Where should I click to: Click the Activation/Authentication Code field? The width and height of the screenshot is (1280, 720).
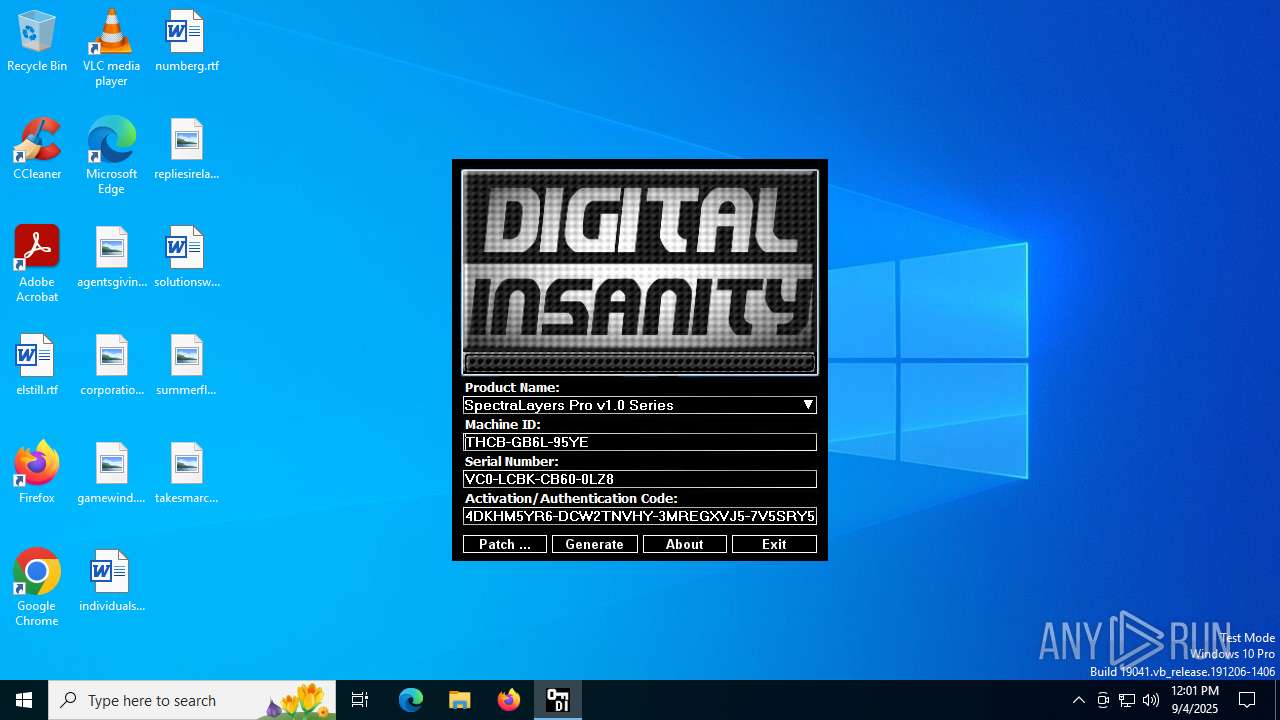click(x=640, y=516)
